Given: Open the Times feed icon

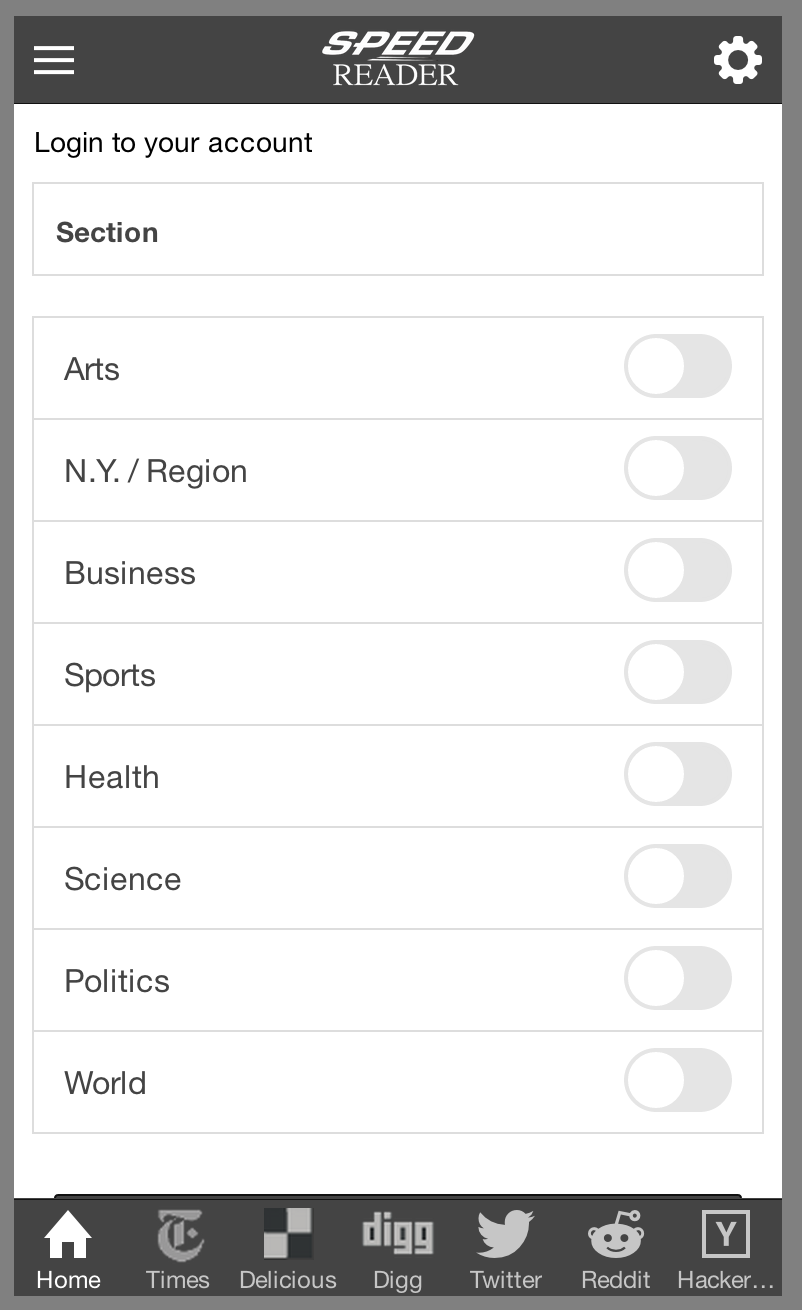Looking at the screenshot, I should coord(178,1234).
